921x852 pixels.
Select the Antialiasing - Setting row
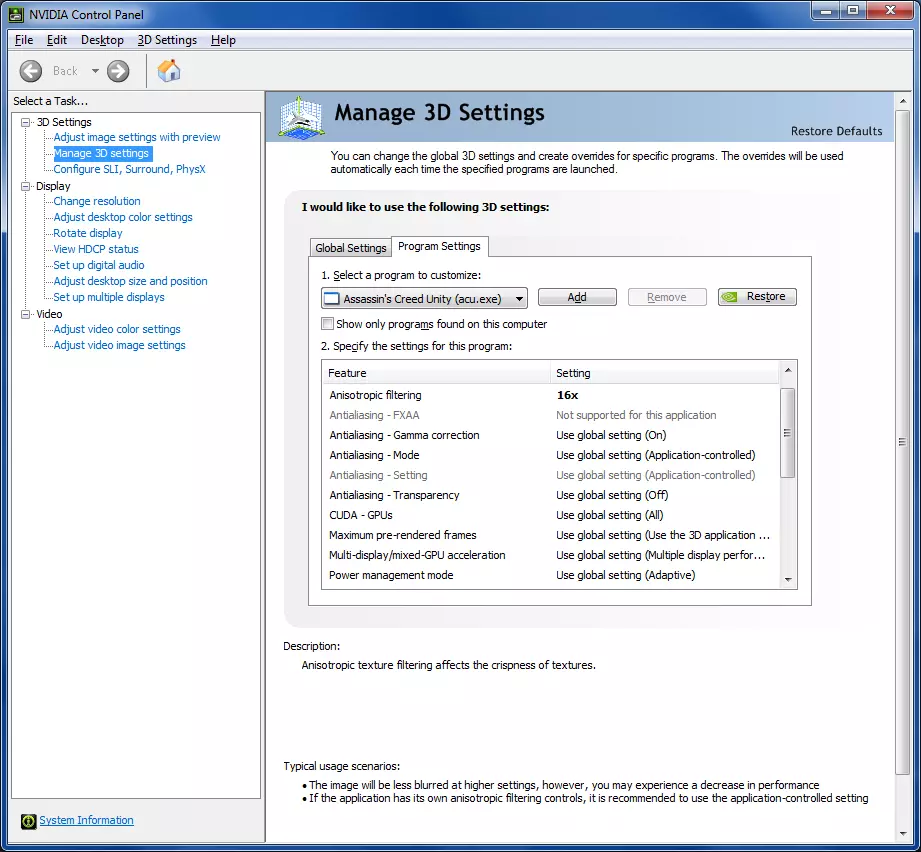point(551,475)
